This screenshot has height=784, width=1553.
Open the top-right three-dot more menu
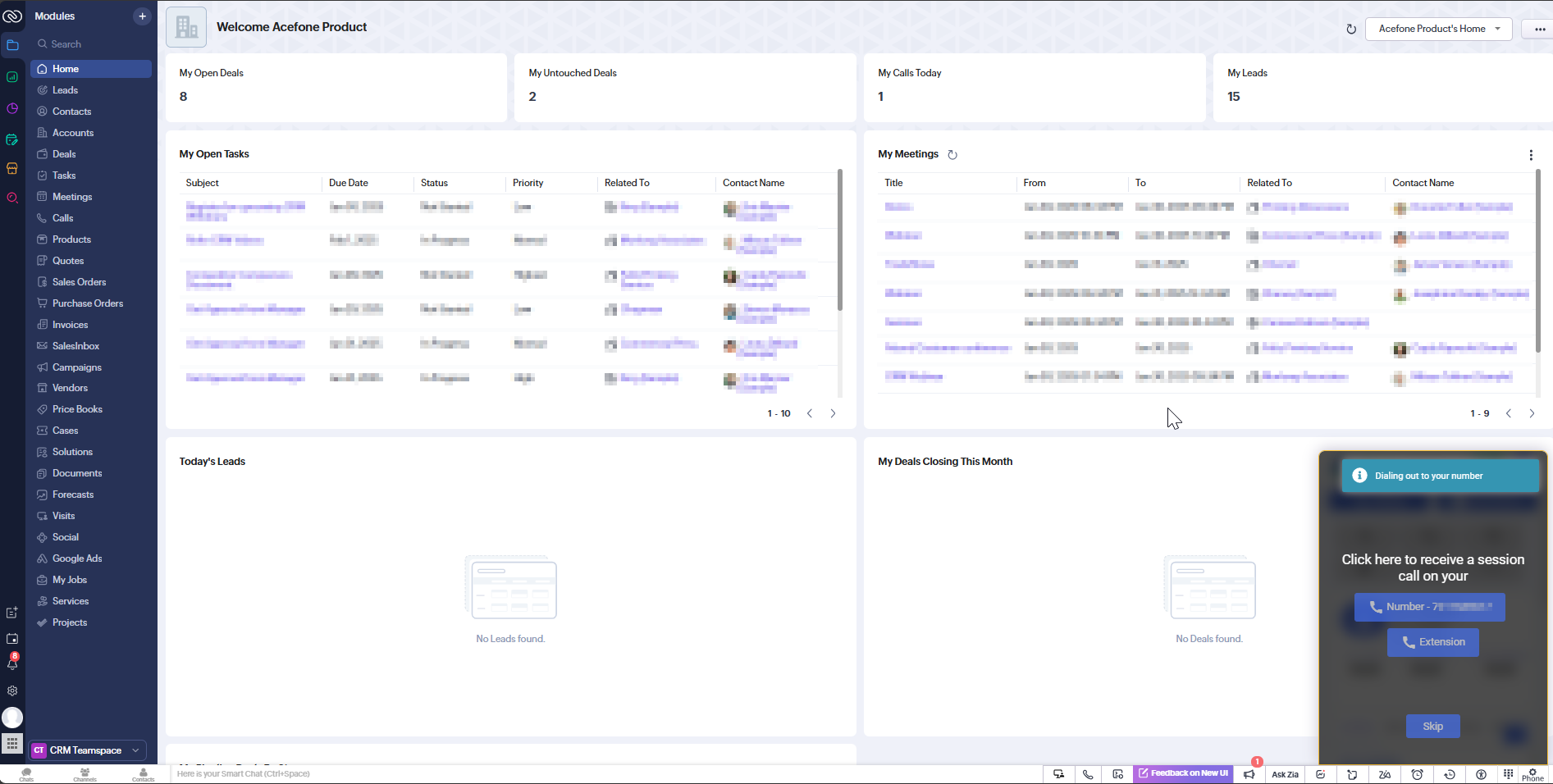pyautogui.click(x=1539, y=29)
